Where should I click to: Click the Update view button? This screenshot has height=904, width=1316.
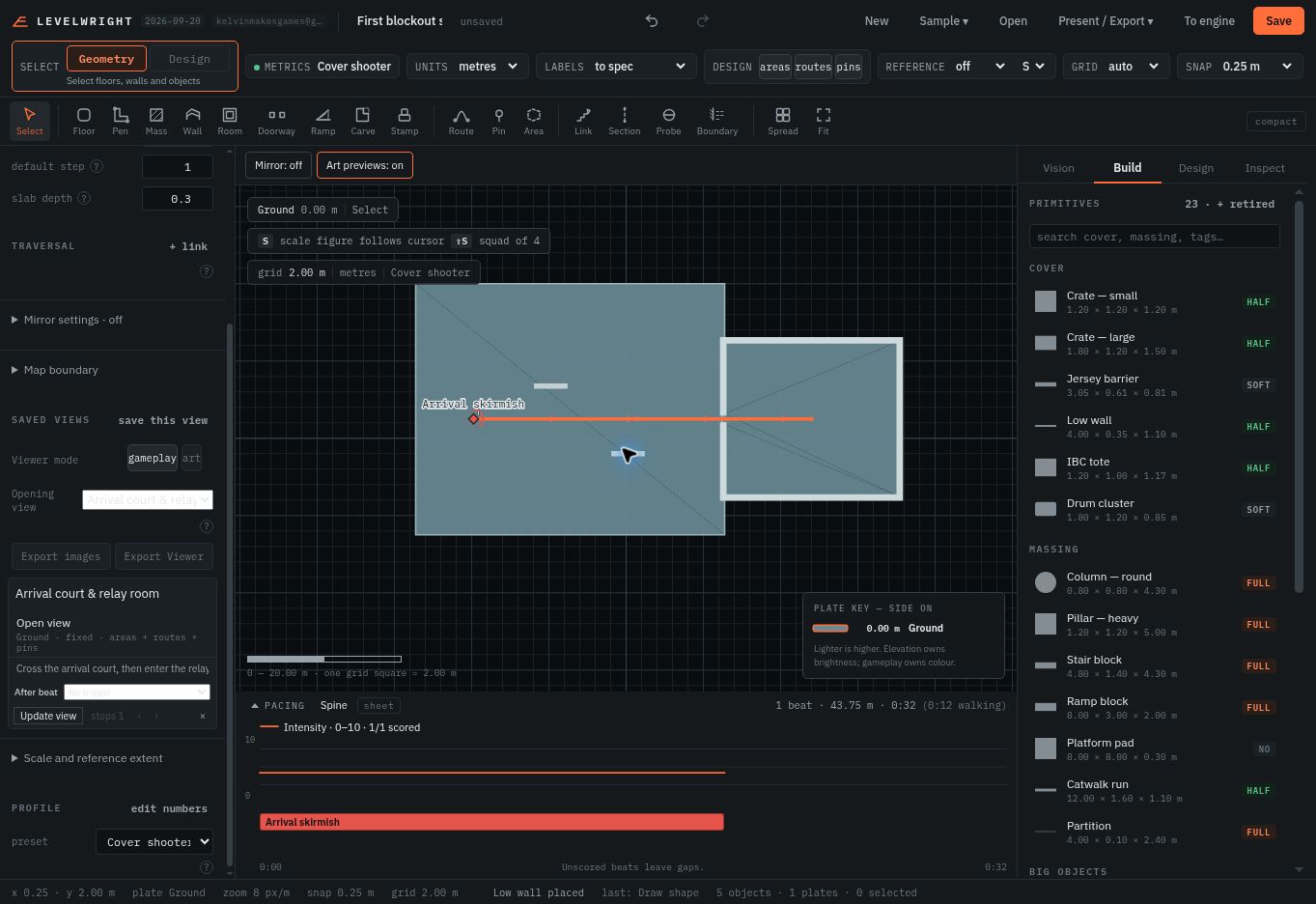48,716
